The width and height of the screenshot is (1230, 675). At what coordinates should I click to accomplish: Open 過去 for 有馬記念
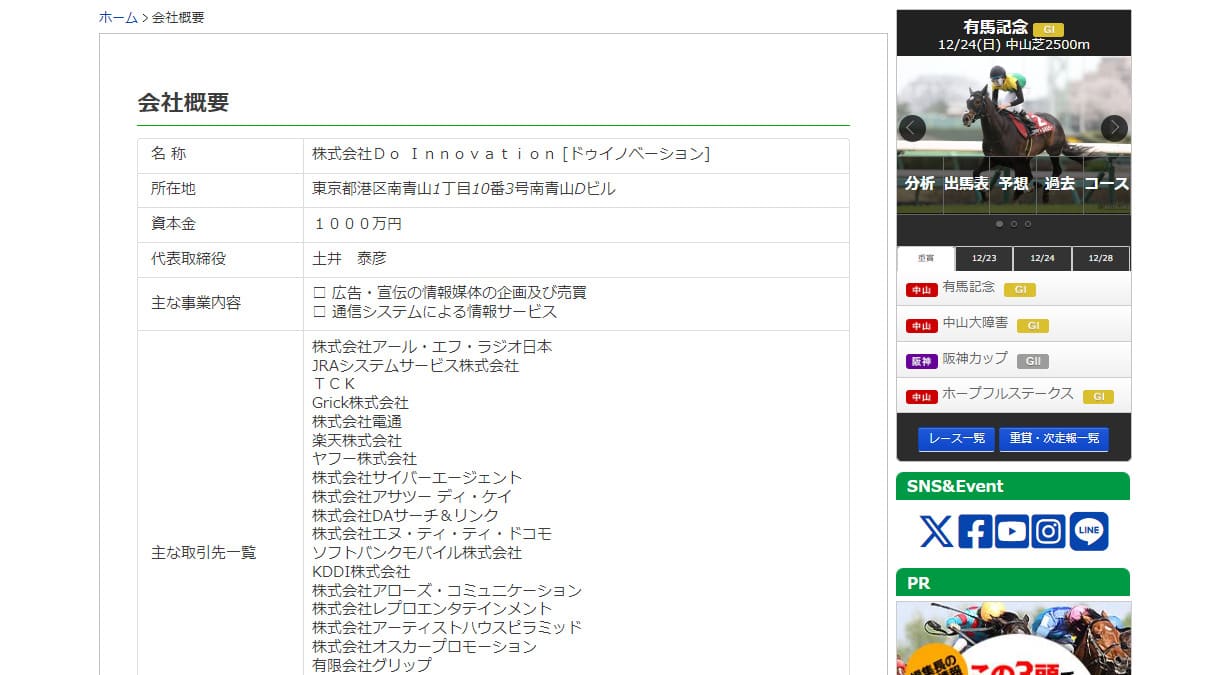coord(1059,184)
